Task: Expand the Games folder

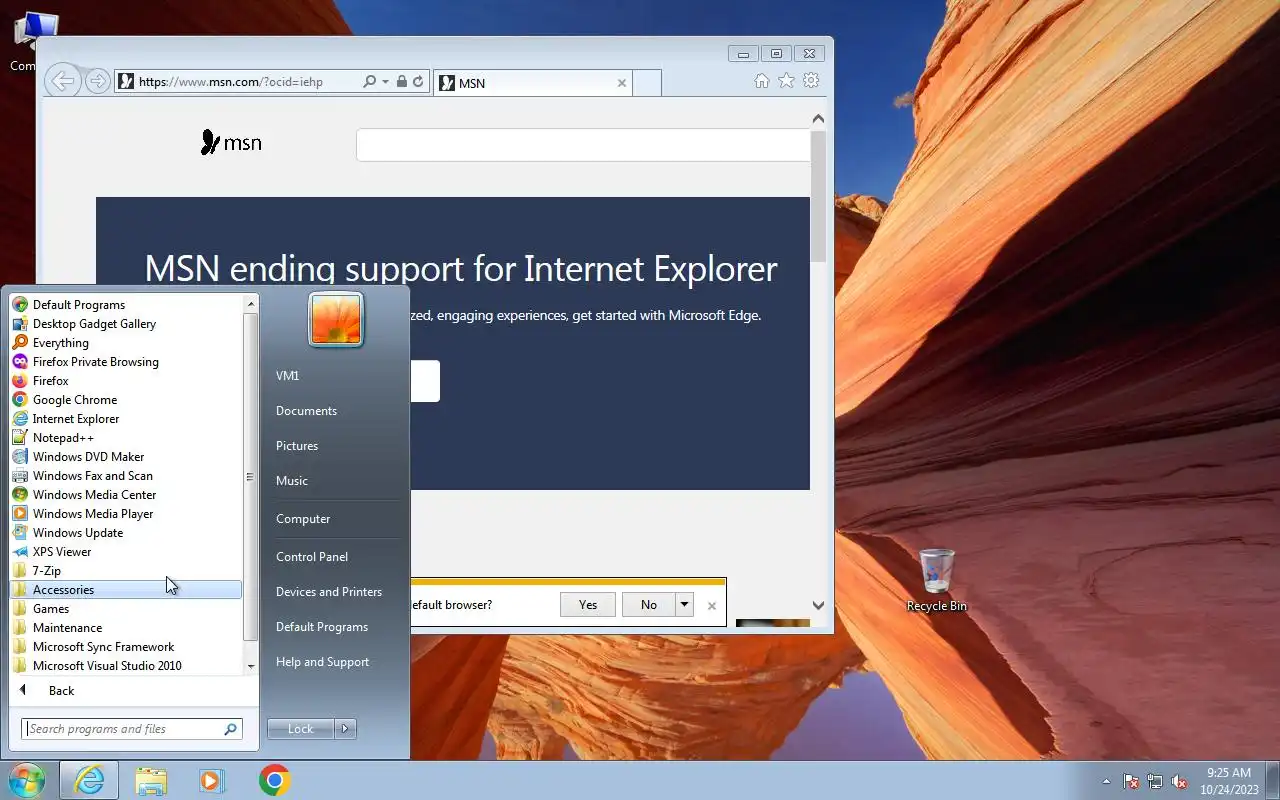Action: 126,609
